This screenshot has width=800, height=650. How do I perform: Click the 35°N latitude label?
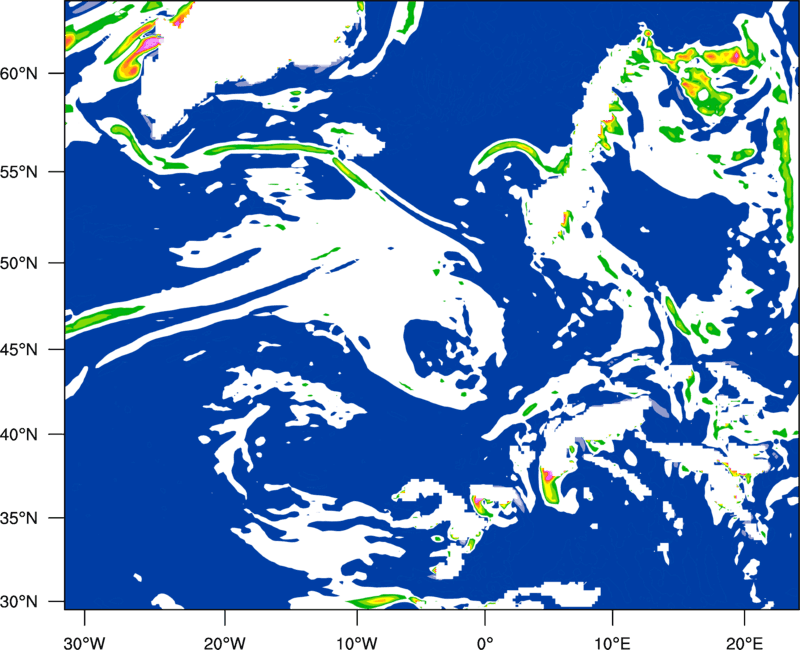[19, 518]
